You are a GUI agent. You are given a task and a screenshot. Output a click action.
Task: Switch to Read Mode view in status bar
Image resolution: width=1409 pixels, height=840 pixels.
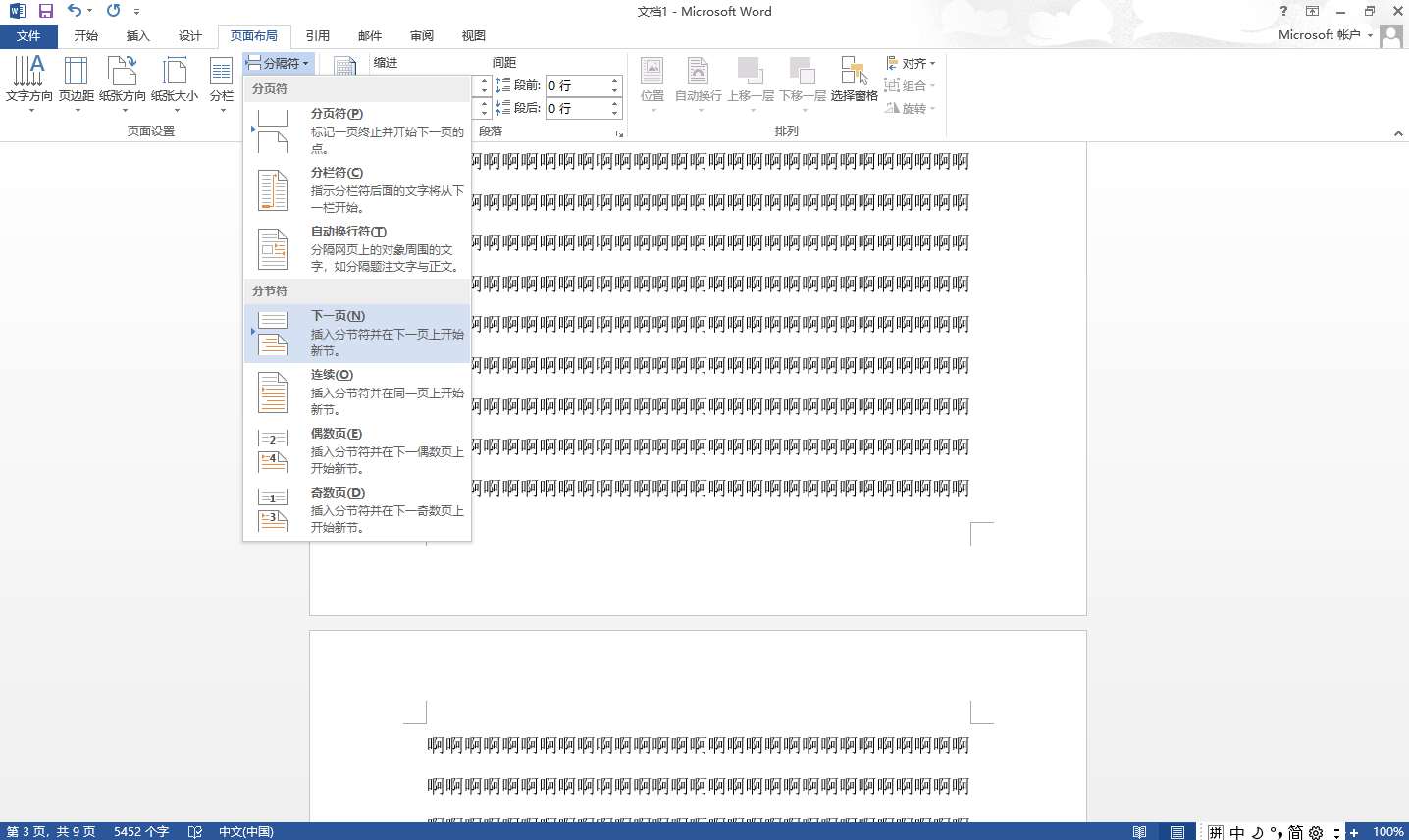(1139, 832)
